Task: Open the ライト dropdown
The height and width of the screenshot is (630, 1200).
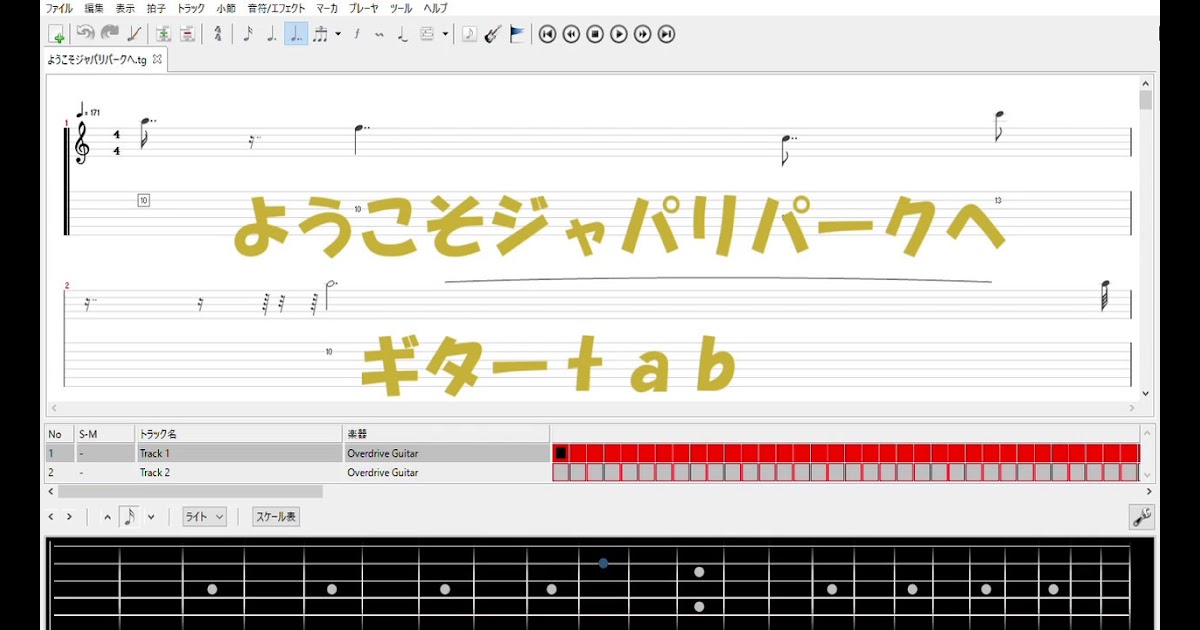Action: click(204, 517)
